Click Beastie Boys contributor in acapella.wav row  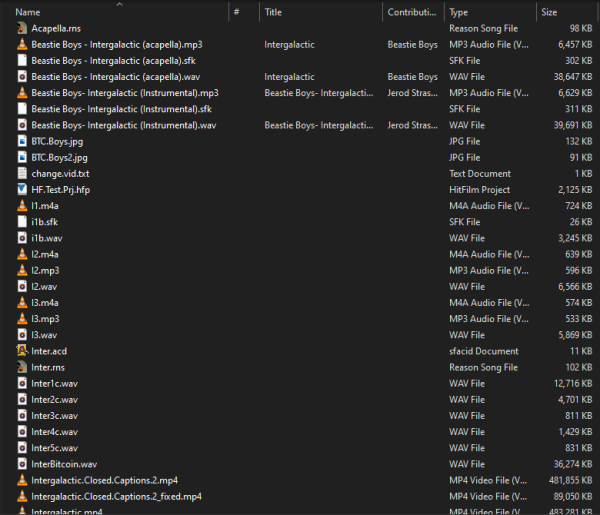click(x=412, y=77)
